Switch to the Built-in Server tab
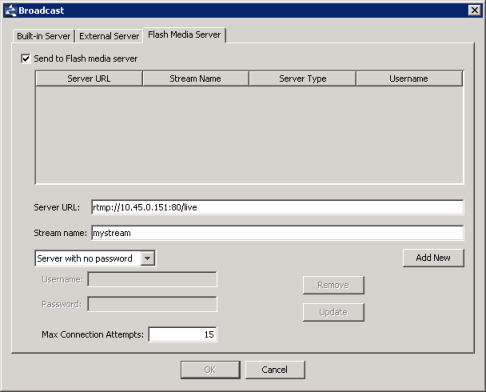Image resolution: width=486 pixels, height=392 pixels. tap(44, 36)
